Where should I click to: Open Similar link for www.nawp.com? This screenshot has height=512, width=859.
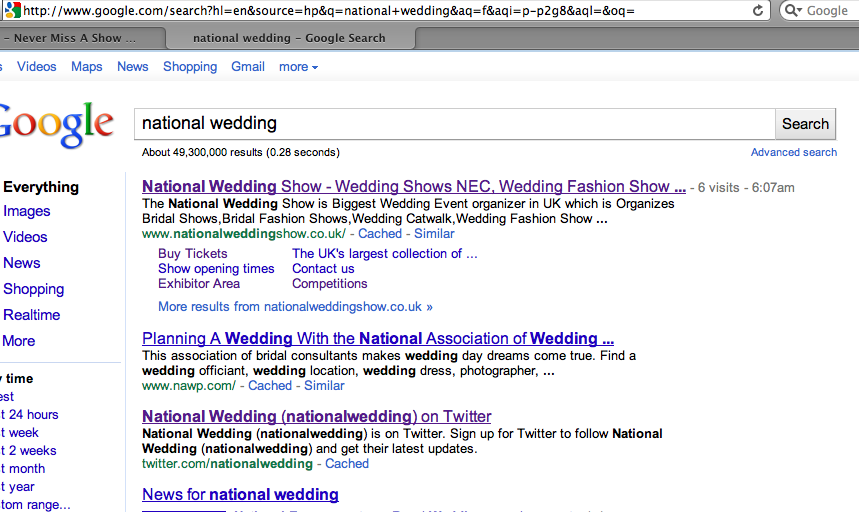324,386
